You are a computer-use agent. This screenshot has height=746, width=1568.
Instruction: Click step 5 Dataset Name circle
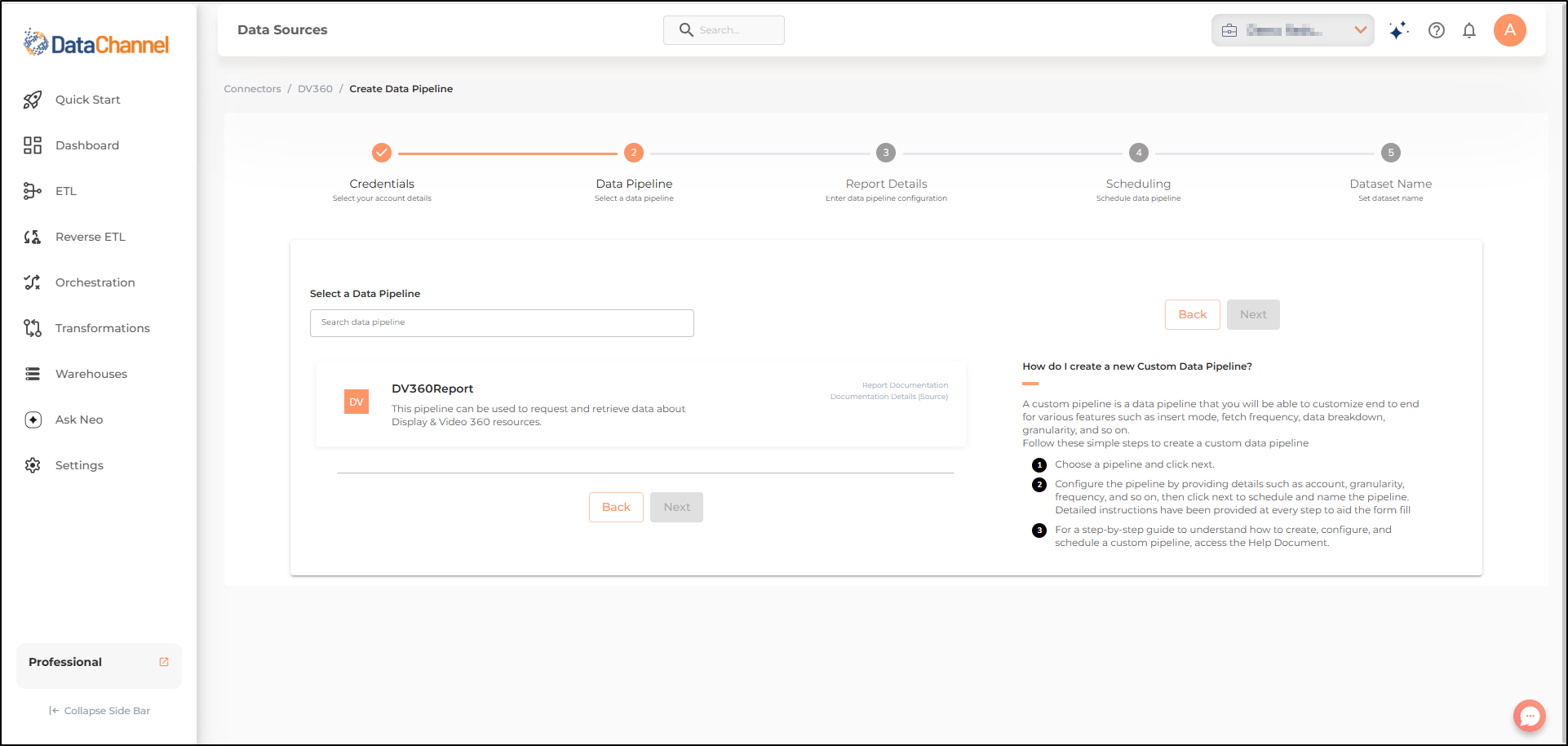click(1391, 153)
